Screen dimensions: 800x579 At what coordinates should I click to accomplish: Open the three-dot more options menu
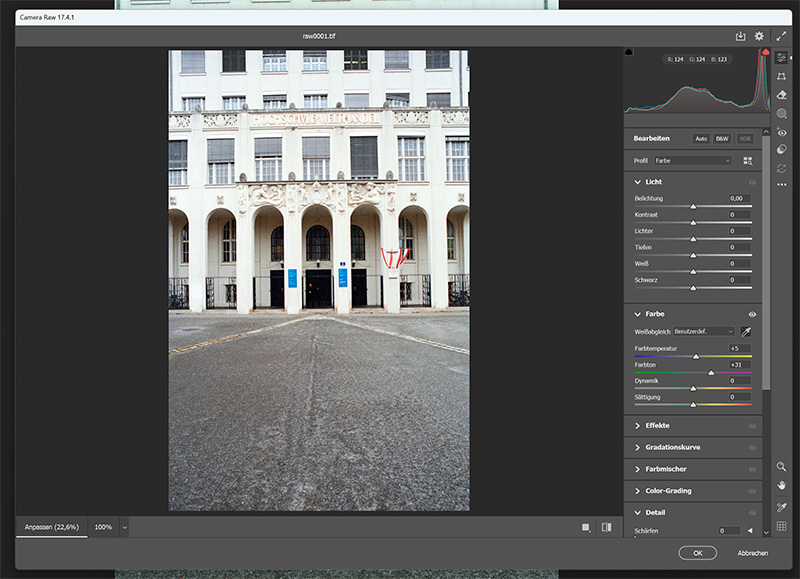tap(781, 185)
